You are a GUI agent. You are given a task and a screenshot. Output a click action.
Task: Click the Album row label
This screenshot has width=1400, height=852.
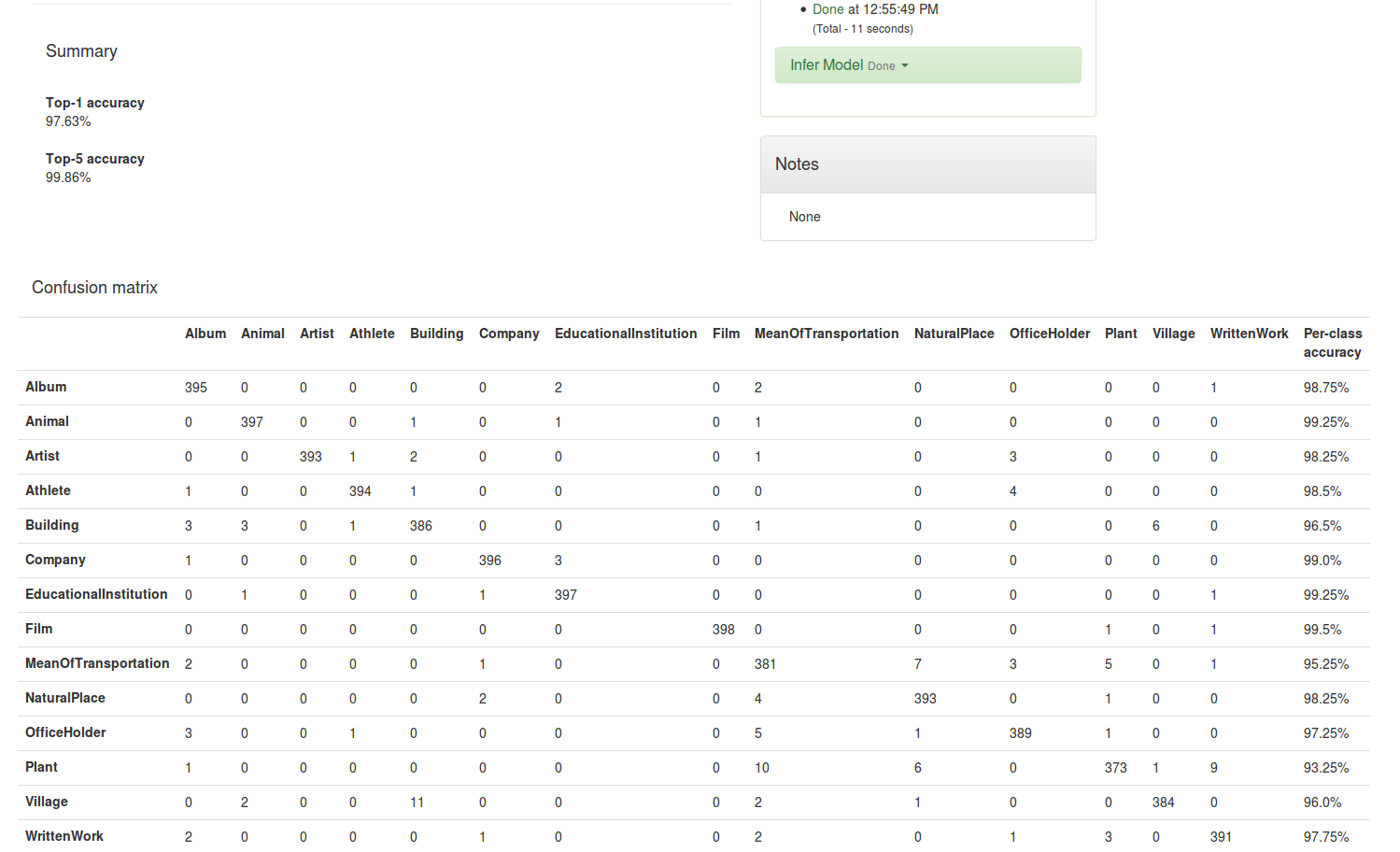(x=46, y=387)
